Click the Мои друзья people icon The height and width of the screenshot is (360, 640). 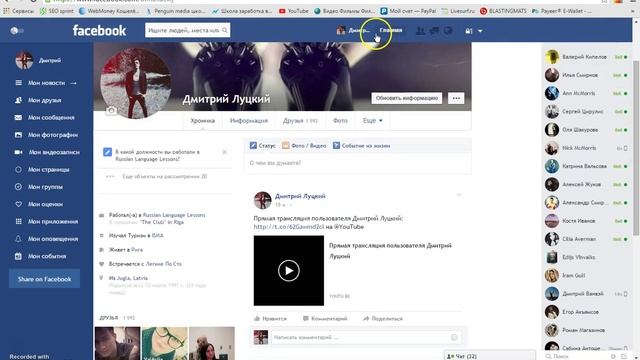coord(18,100)
